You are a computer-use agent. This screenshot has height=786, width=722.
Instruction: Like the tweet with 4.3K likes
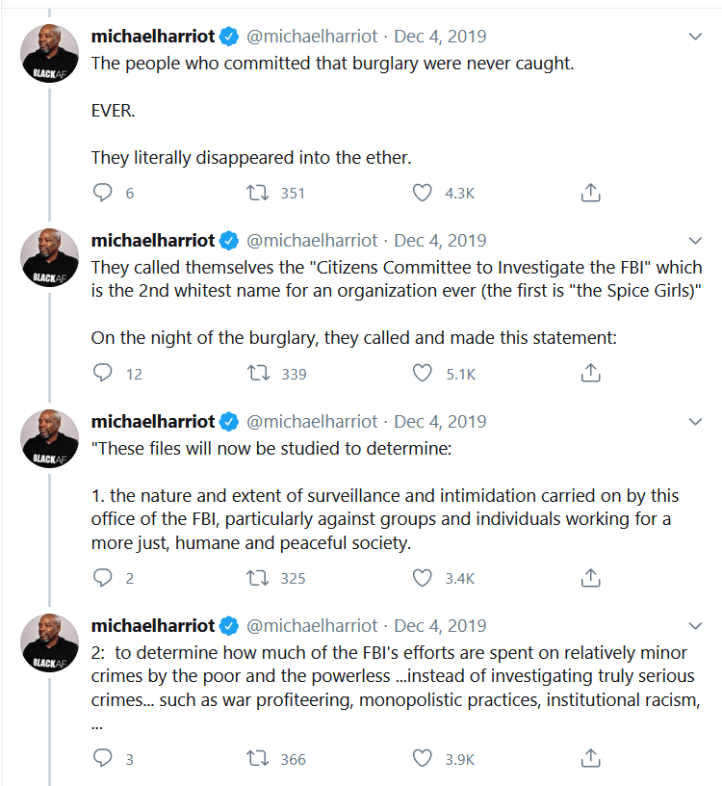423,193
